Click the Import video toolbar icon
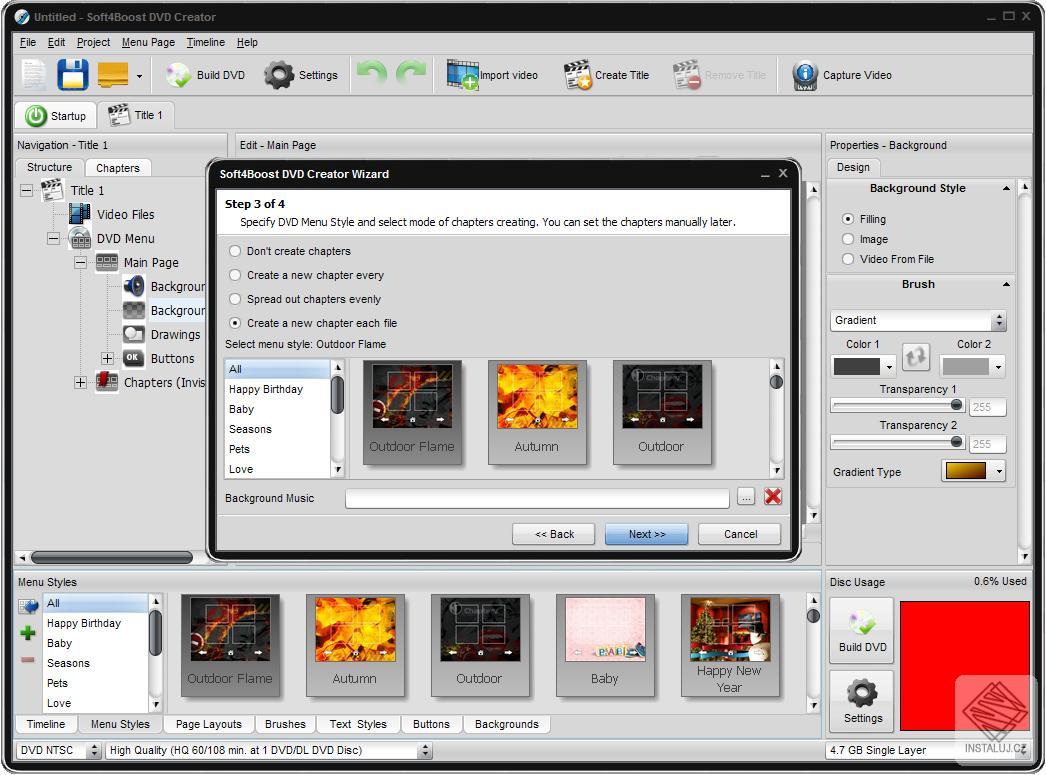The width and height of the screenshot is (1046, 775). 493,74
